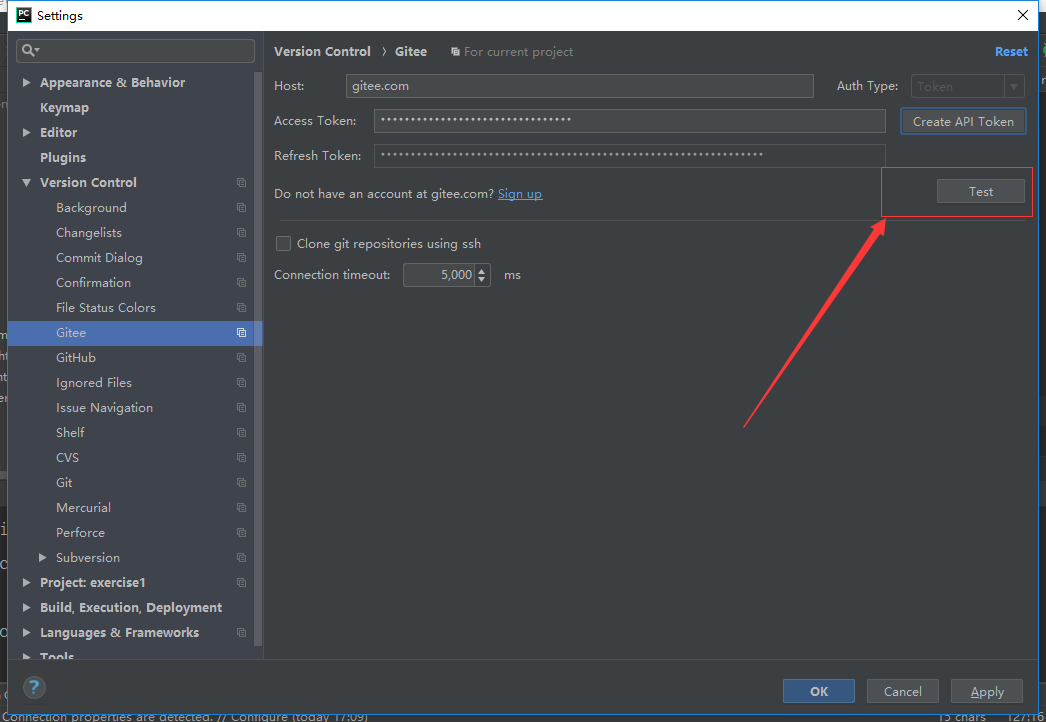Click the project-level icon beside Background
Image resolution: width=1046 pixels, height=722 pixels.
[241, 208]
